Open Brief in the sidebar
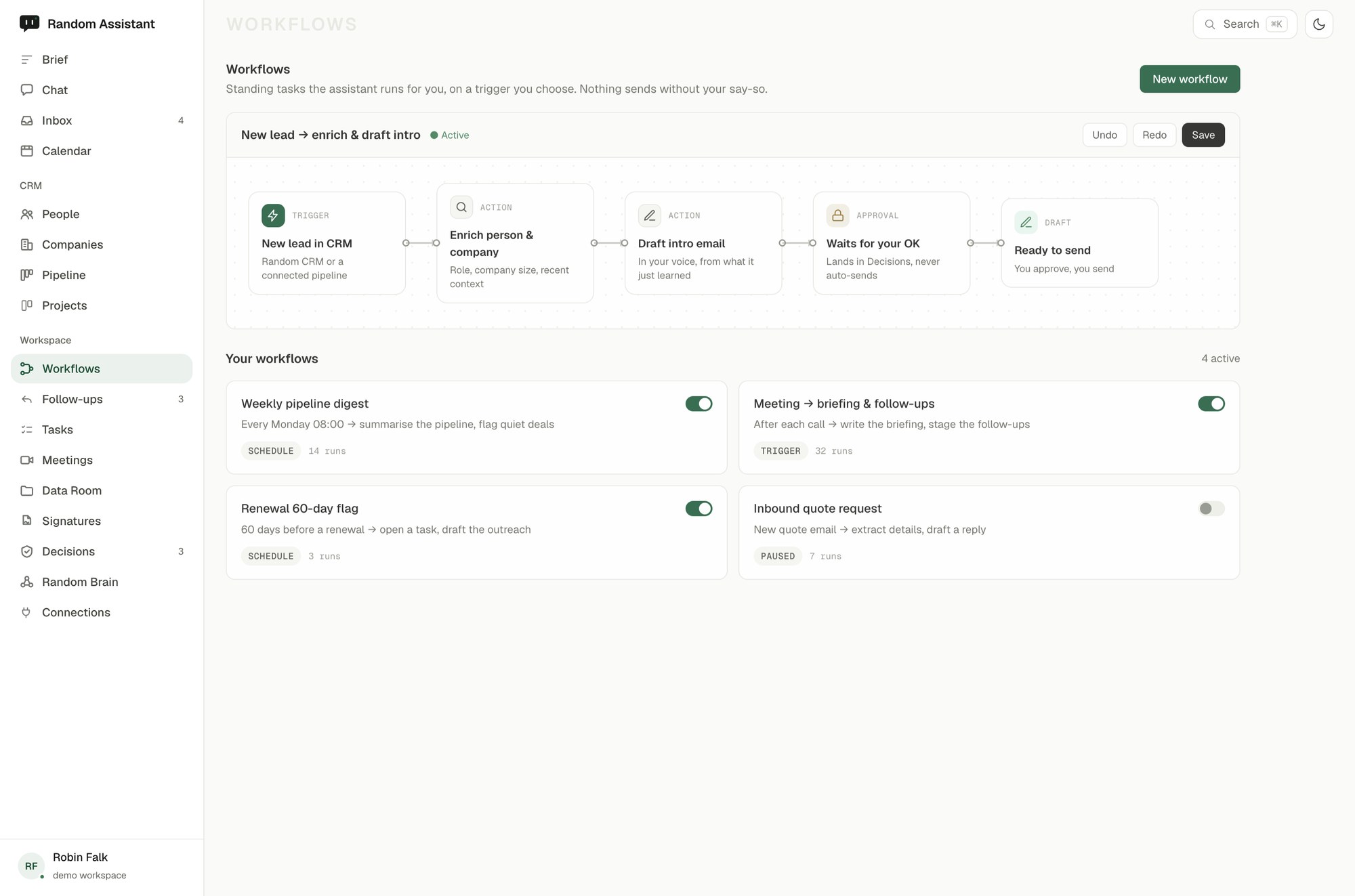This screenshot has height=896, width=1355. (x=102, y=60)
